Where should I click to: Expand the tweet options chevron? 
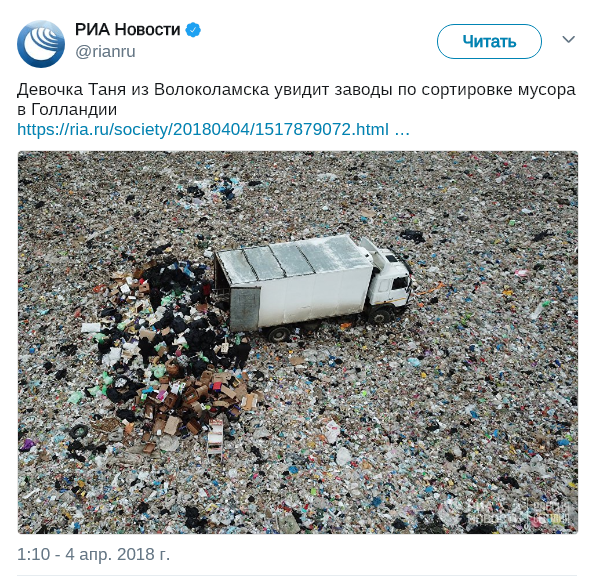click(568, 39)
